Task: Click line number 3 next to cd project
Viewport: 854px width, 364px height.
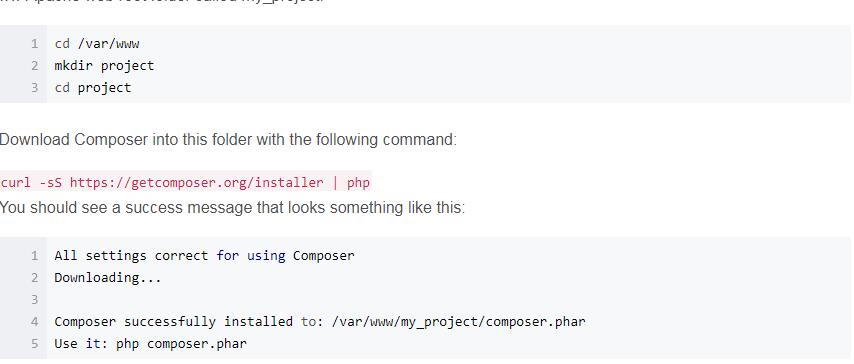Action: pyautogui.click(x=35, y=88)
